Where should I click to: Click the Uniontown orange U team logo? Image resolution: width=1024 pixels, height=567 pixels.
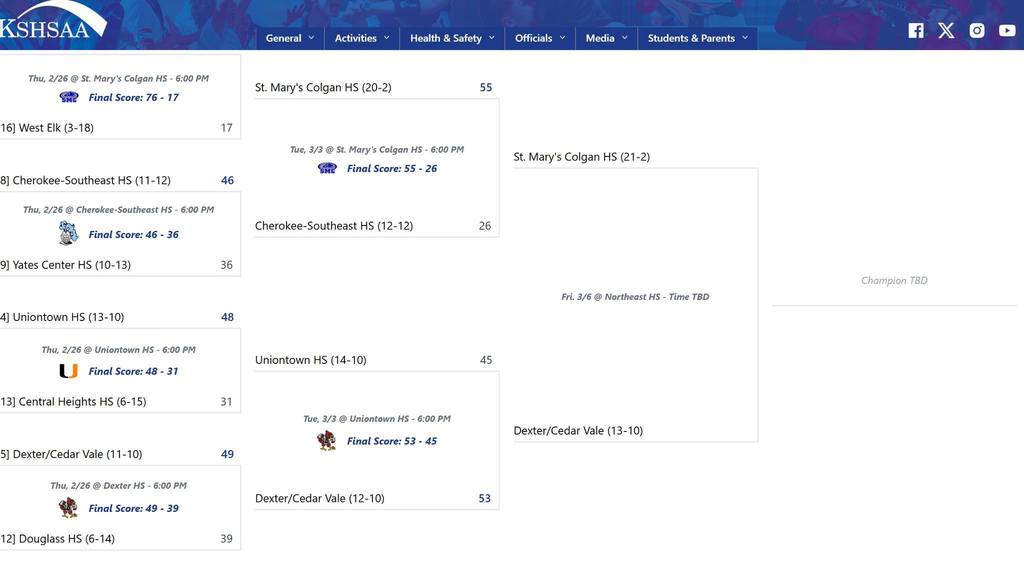coord(68,371)
